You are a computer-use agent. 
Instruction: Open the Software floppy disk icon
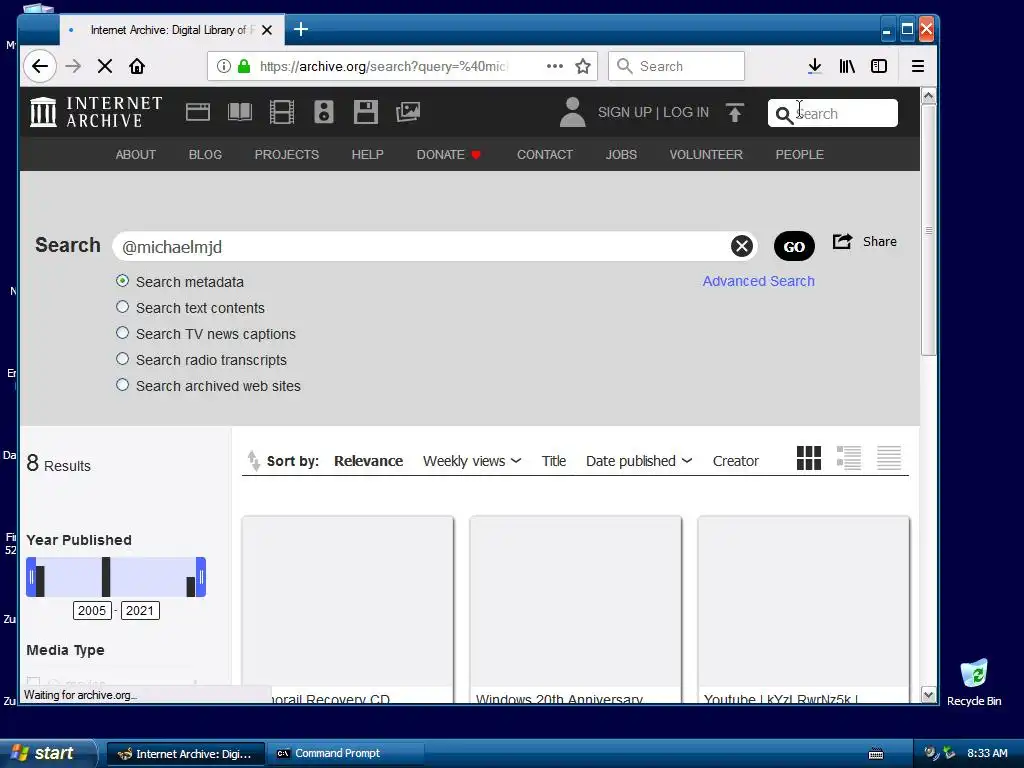366,112
